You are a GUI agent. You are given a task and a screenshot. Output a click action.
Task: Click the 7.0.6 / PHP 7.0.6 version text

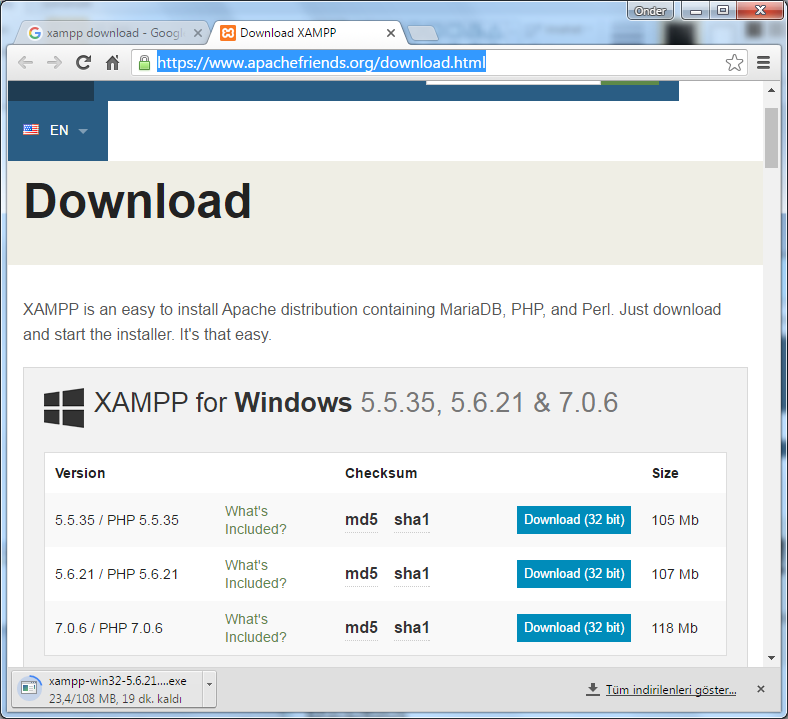[x=109, y=628]
